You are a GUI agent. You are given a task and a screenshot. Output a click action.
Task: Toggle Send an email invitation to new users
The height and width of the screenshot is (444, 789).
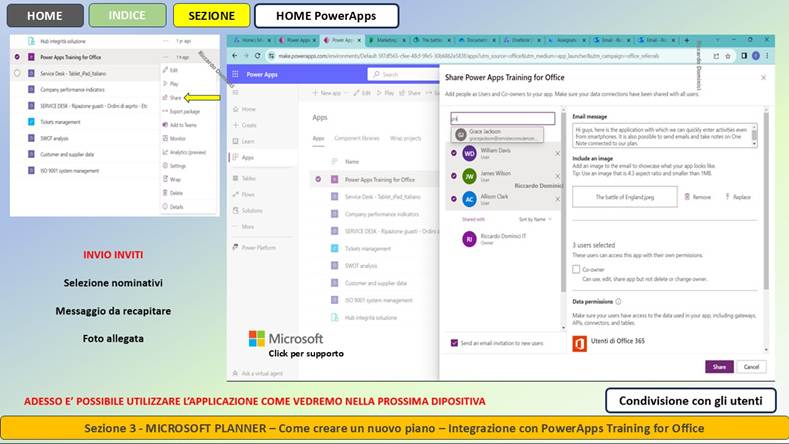click(454, 343)
